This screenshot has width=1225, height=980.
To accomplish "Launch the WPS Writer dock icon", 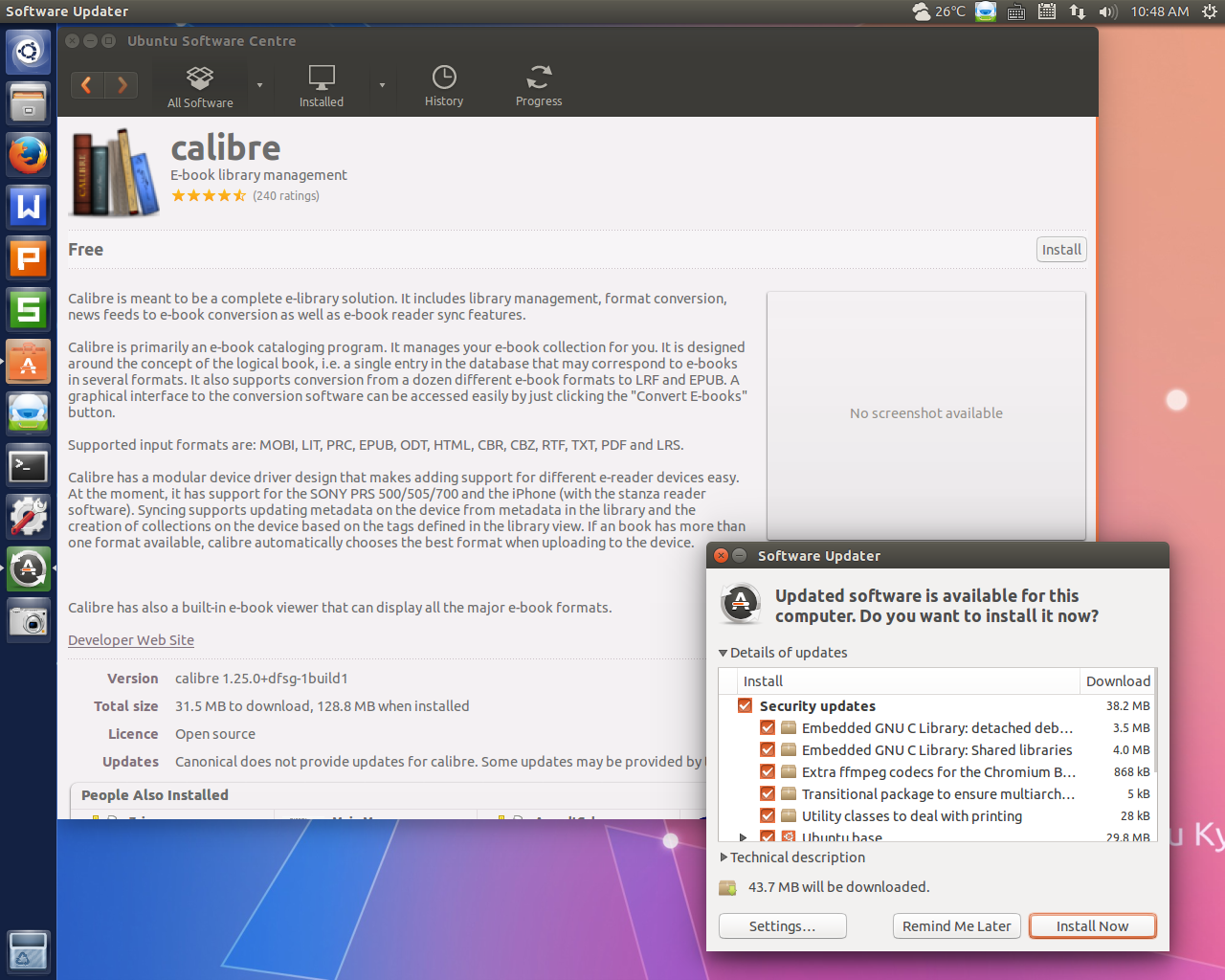I will tap(28, 206).
